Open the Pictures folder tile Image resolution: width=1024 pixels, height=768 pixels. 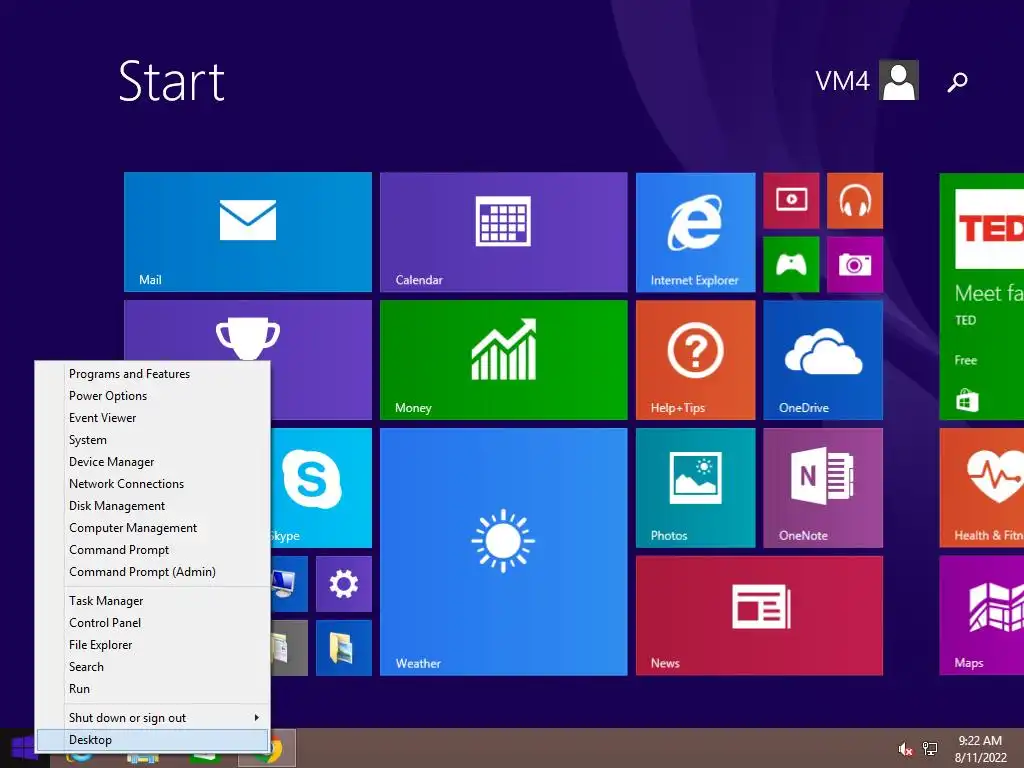(x=344, y=648)
